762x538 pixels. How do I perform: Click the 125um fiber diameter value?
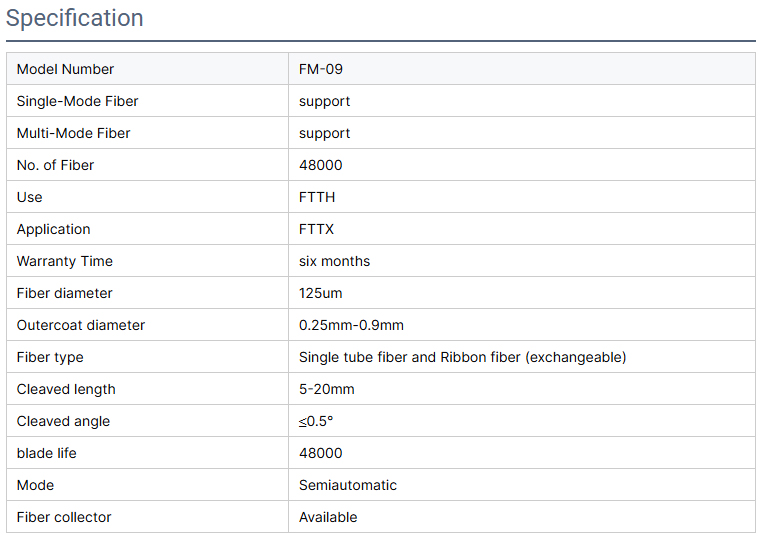click(x=320, y=294)
